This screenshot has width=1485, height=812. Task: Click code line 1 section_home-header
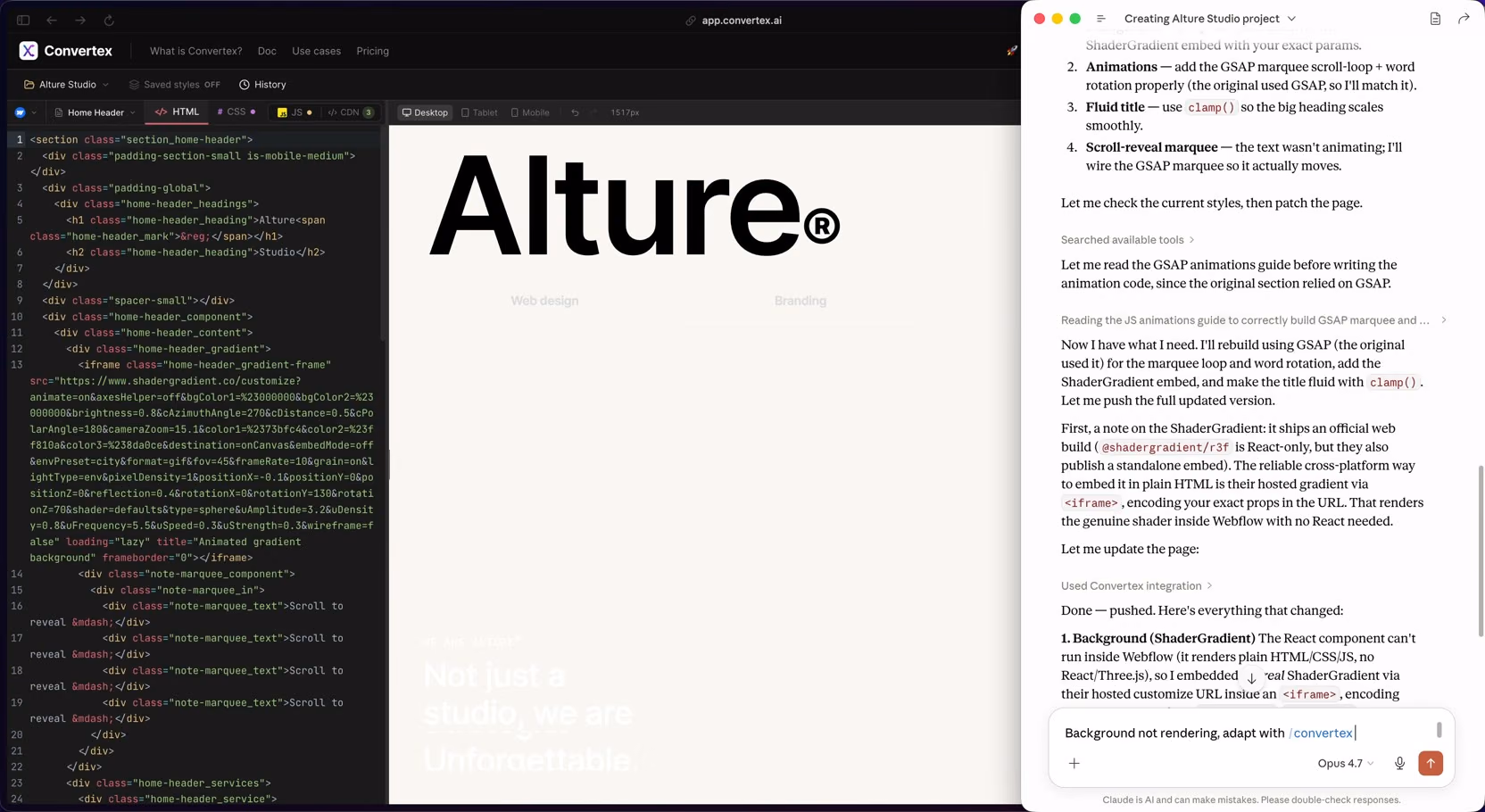pos(141,140)
